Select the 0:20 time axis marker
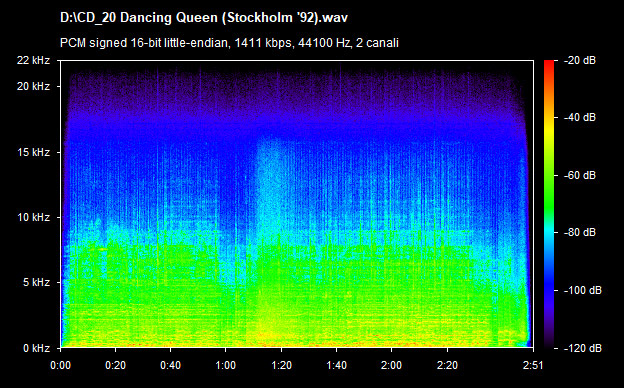This screenshot has width=624, height=388. tap(115, 365)
